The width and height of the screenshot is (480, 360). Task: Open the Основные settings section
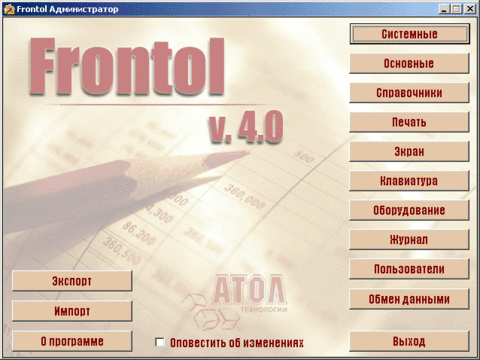(409, 63)
